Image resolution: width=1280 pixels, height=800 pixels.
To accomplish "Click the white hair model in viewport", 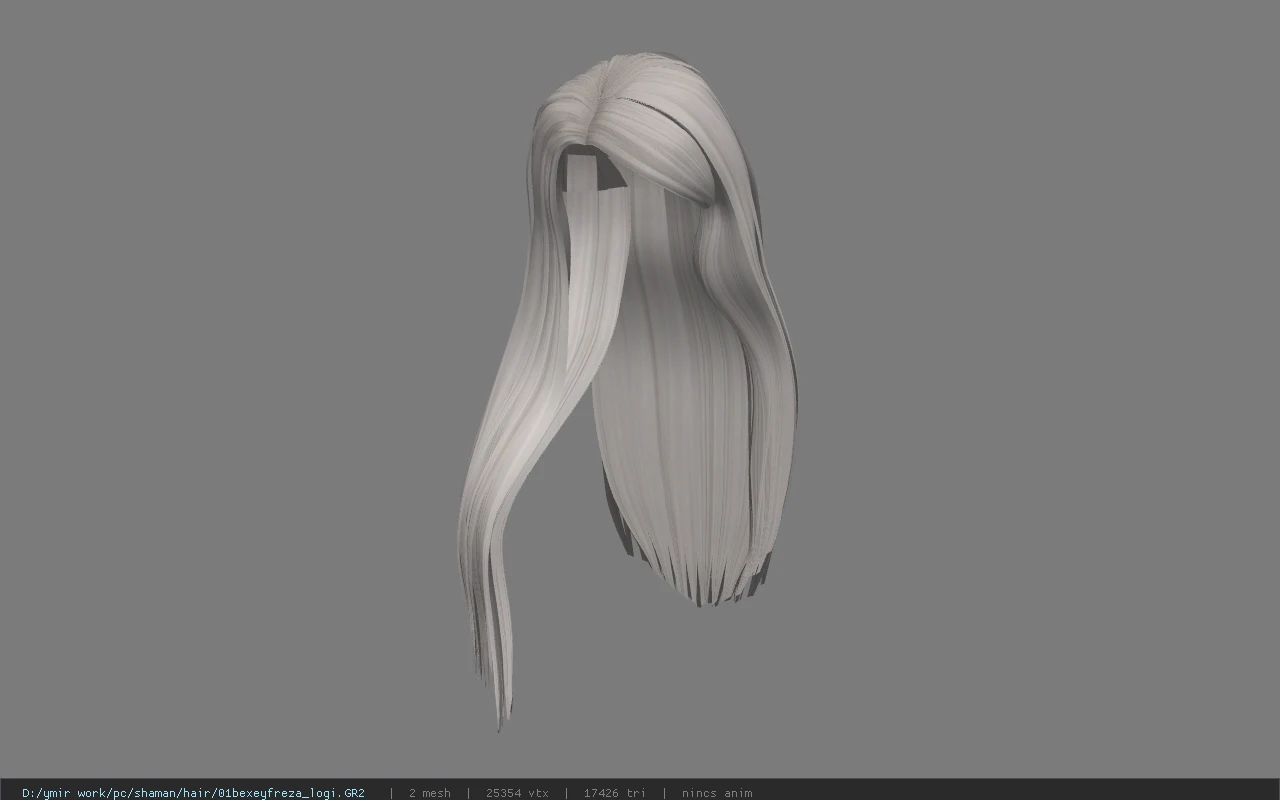I will coord(627,390).
